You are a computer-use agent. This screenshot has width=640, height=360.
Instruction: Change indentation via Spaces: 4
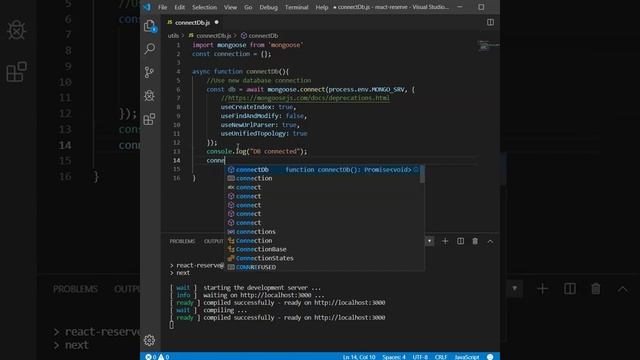click(x=394, y=357)
